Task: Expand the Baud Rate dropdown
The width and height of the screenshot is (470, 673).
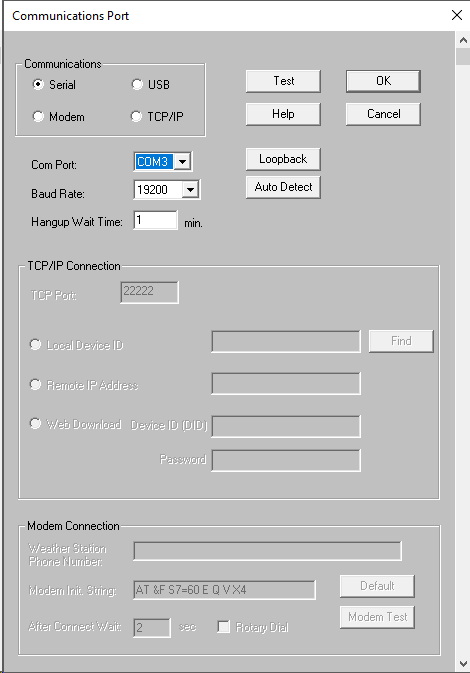Action: coord(190,189)
